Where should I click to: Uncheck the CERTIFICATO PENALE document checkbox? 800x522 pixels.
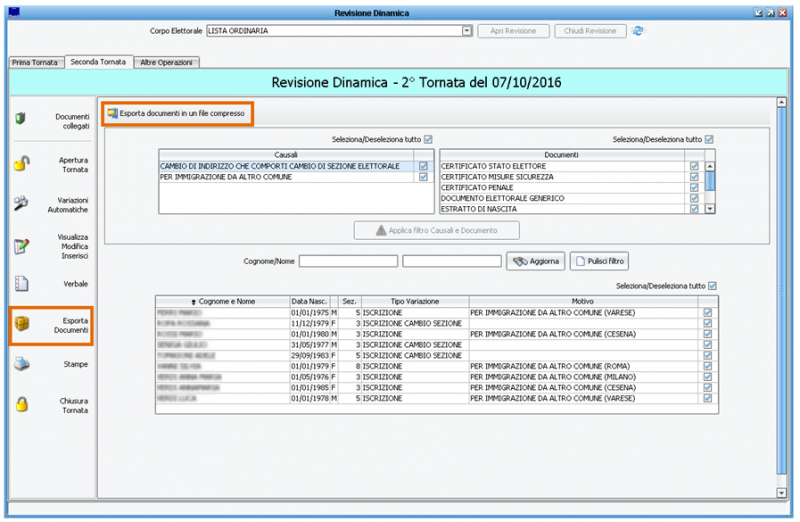[693, 188]
